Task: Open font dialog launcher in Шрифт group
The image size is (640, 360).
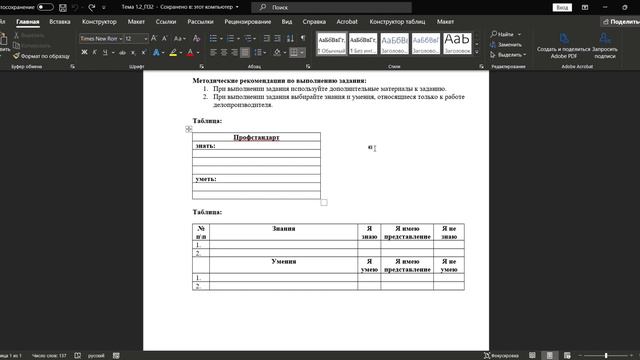Action: coord(202,66)
